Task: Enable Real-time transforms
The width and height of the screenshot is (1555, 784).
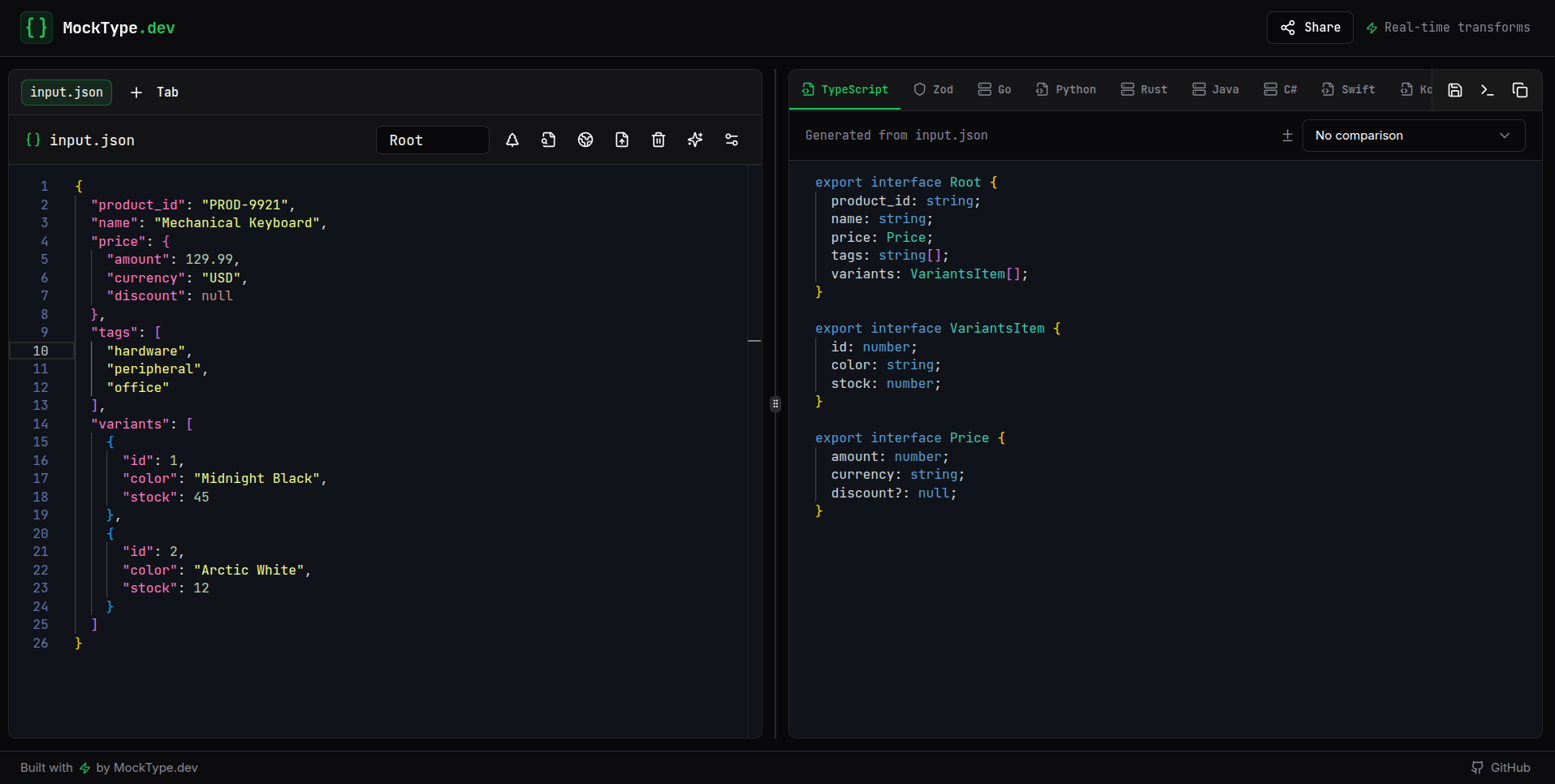Action: pyautogui.click(x=1448, y=27)
